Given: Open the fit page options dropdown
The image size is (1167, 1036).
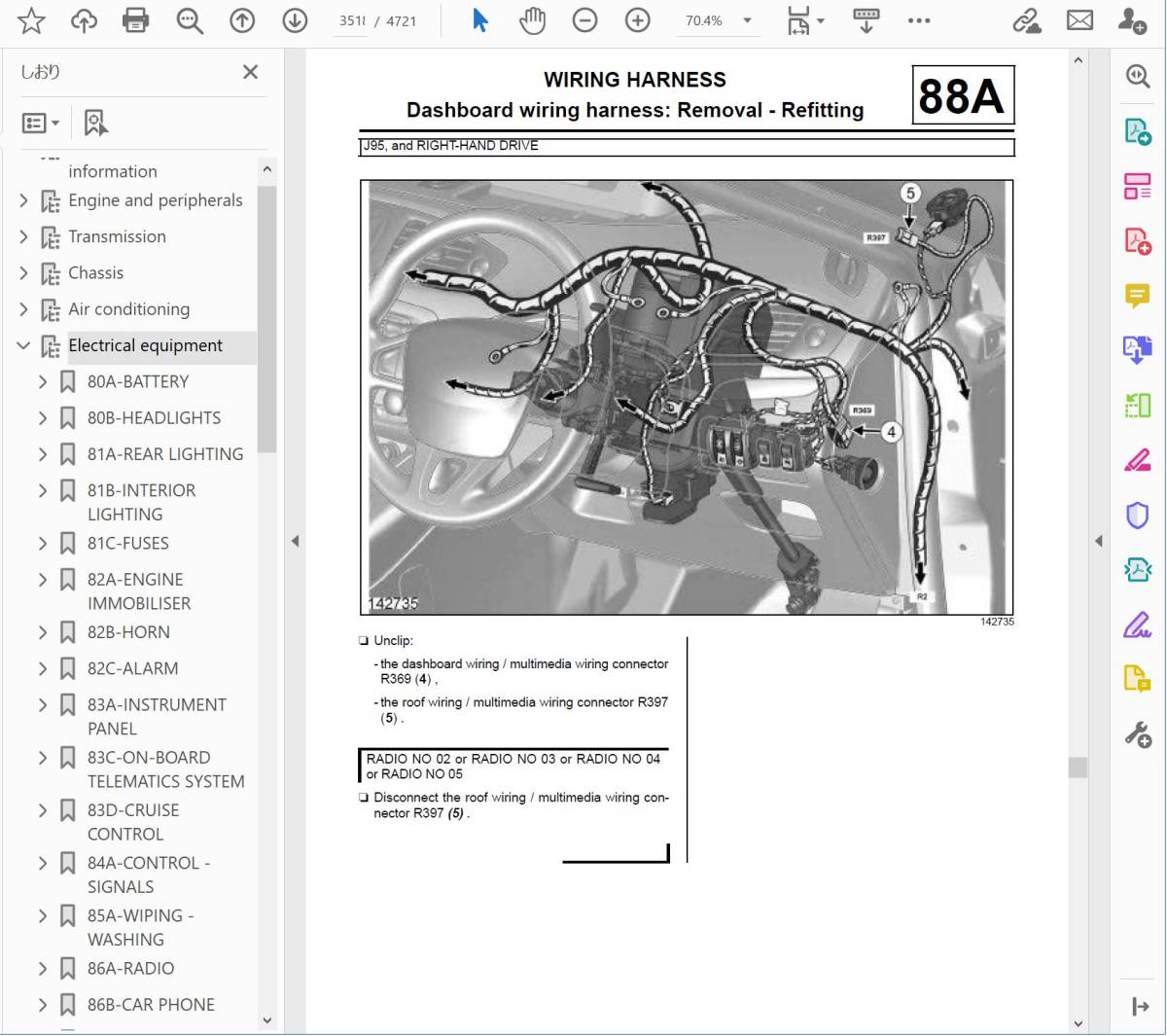Looking at the screenshot, I should [805, 20].
